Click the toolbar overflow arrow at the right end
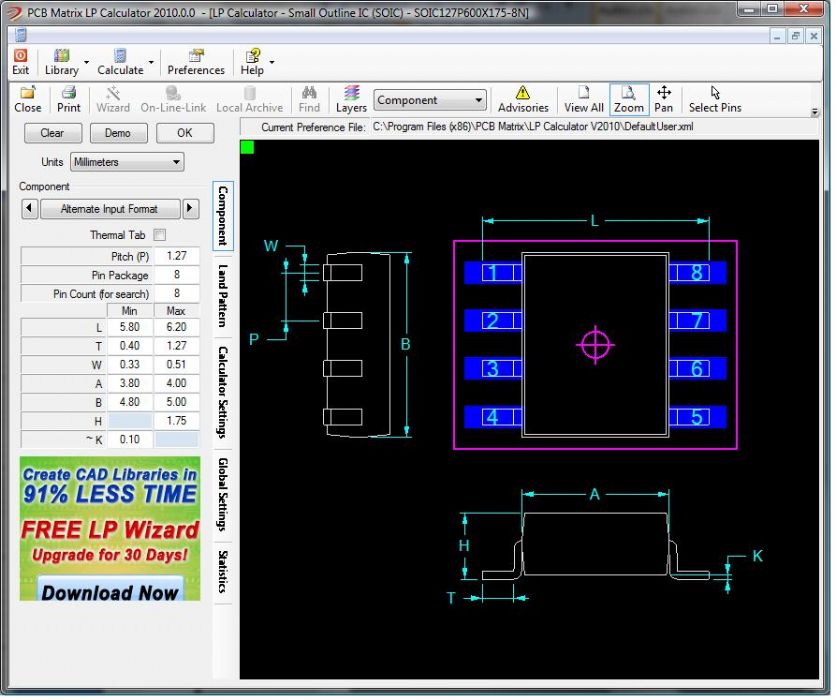This screenshot has height=700, width=836. (x=815, y=112)
